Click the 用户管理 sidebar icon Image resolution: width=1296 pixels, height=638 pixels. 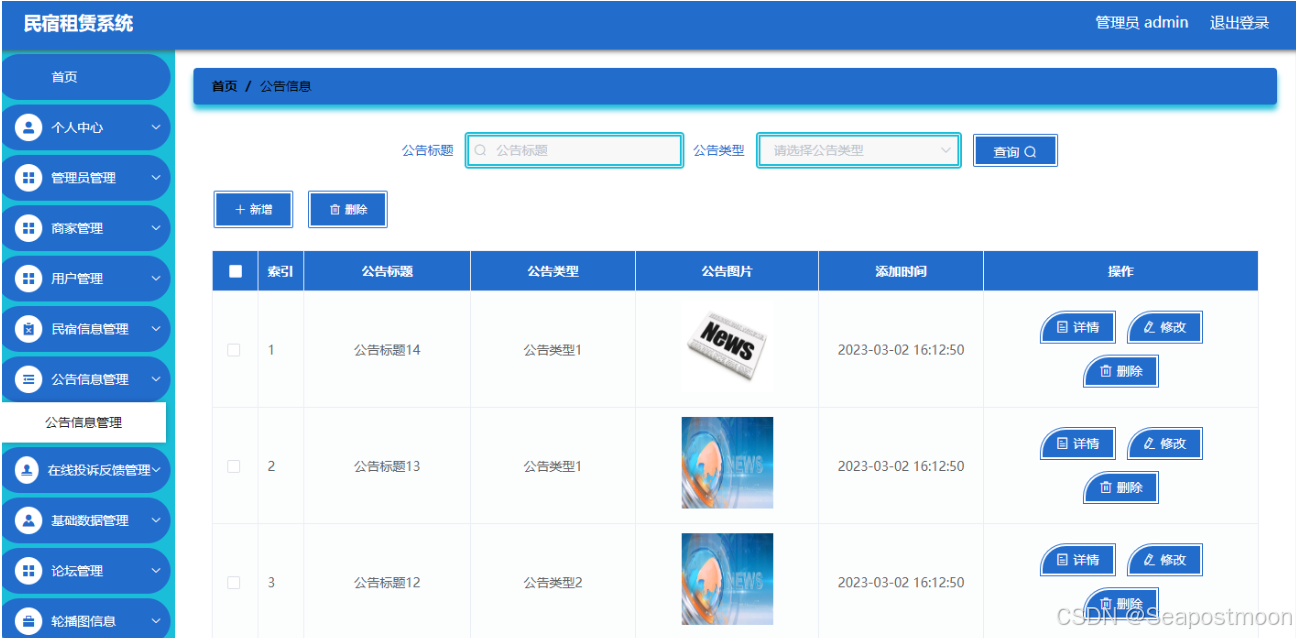pos(26,278)
